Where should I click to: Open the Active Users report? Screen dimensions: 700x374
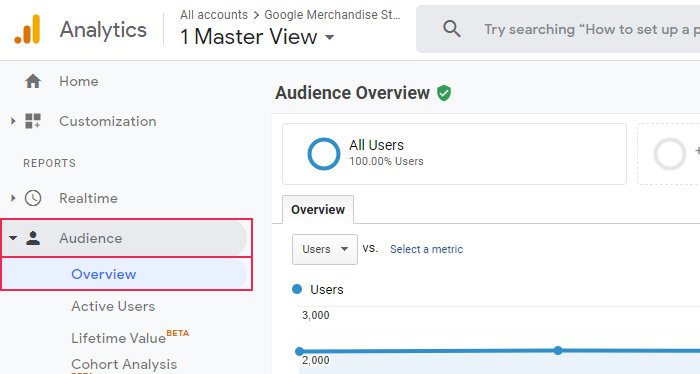point(113,306)
